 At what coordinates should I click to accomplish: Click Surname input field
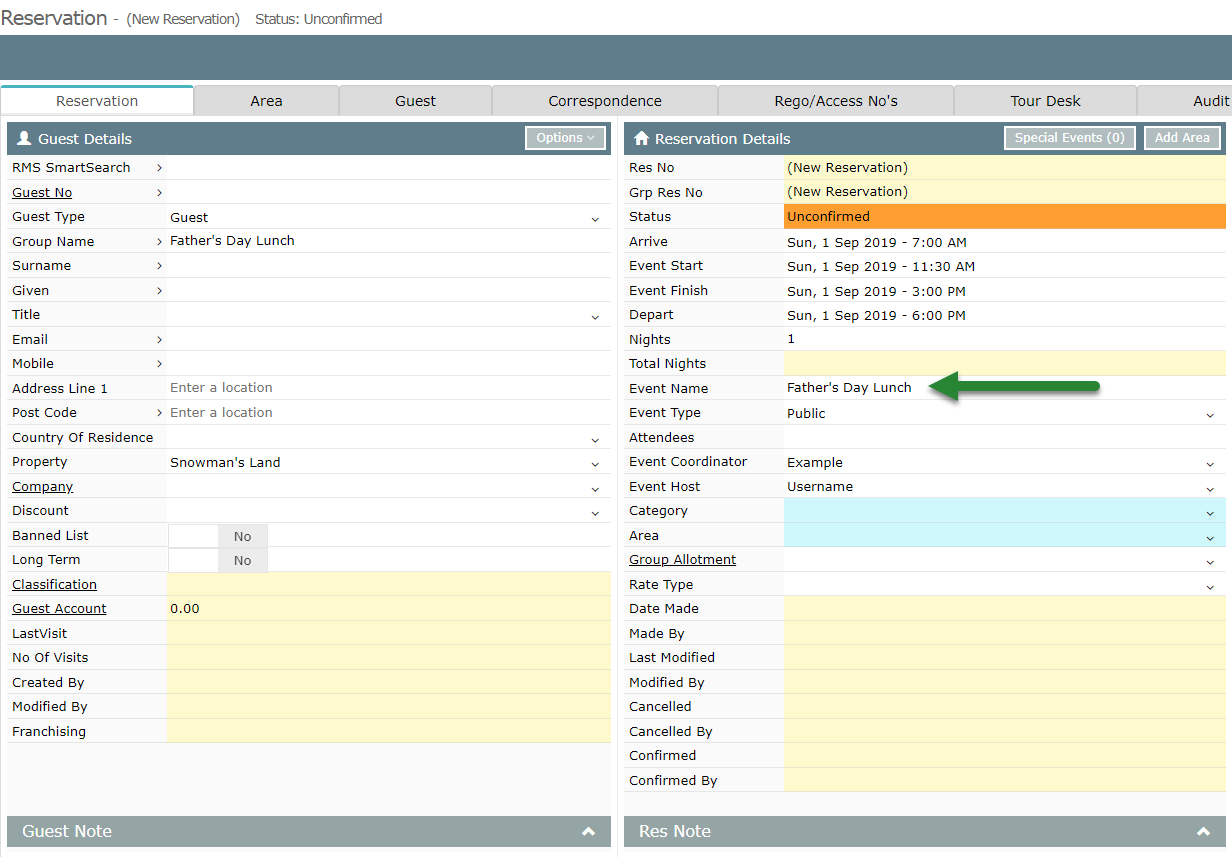coord(389,266)
